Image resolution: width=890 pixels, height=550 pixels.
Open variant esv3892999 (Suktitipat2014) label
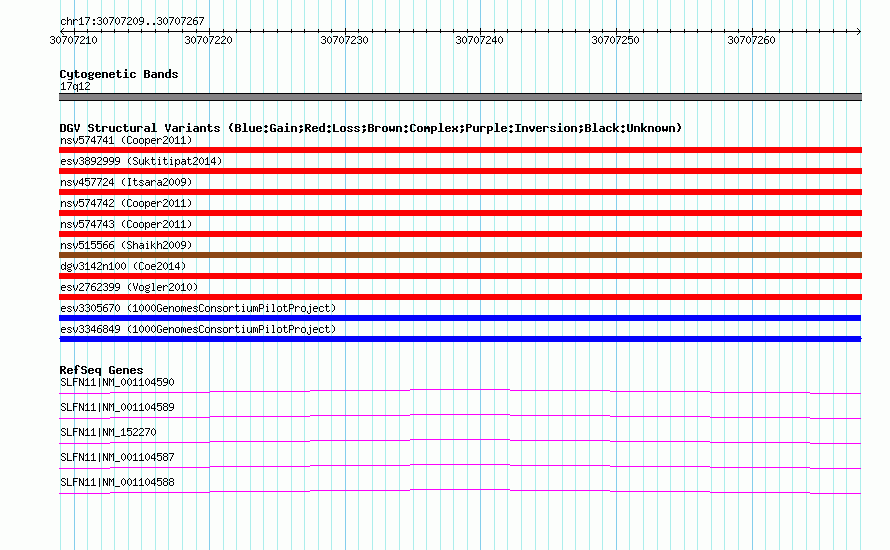(x=141, y=161)
